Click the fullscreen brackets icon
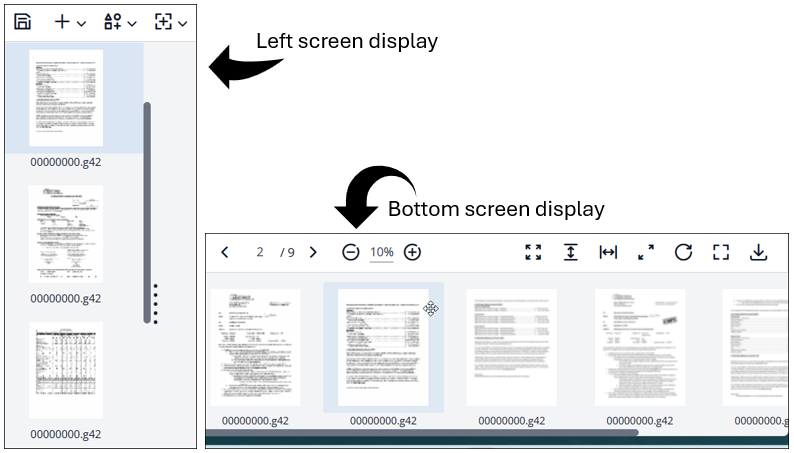Viewport: 794px width, 453px height. [x=721, y=252]
